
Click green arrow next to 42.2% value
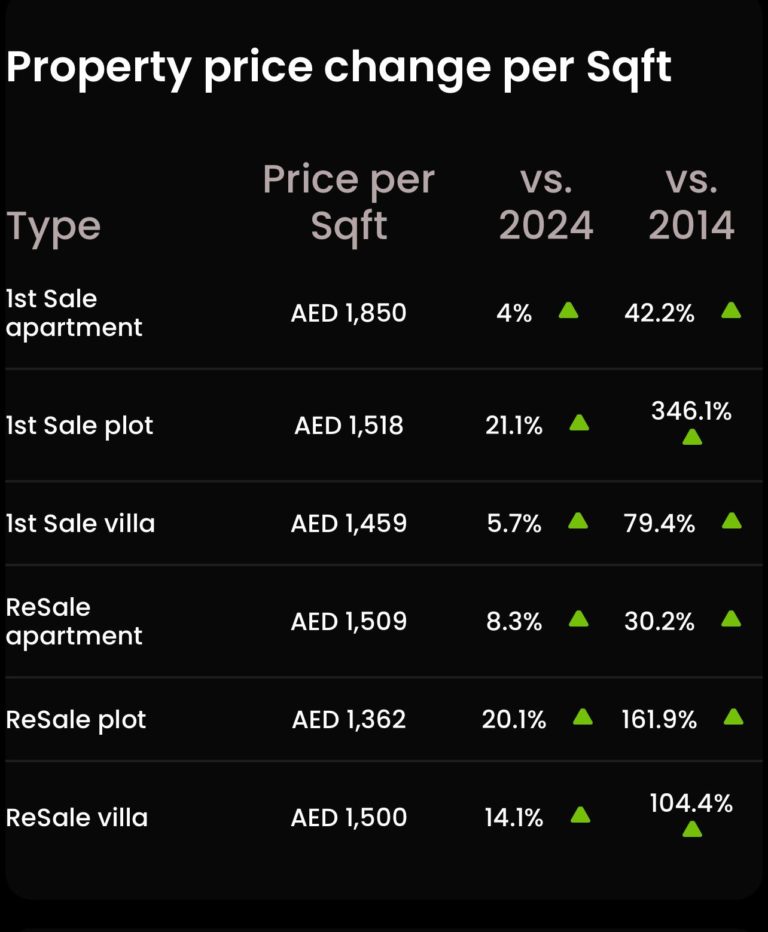731,310
